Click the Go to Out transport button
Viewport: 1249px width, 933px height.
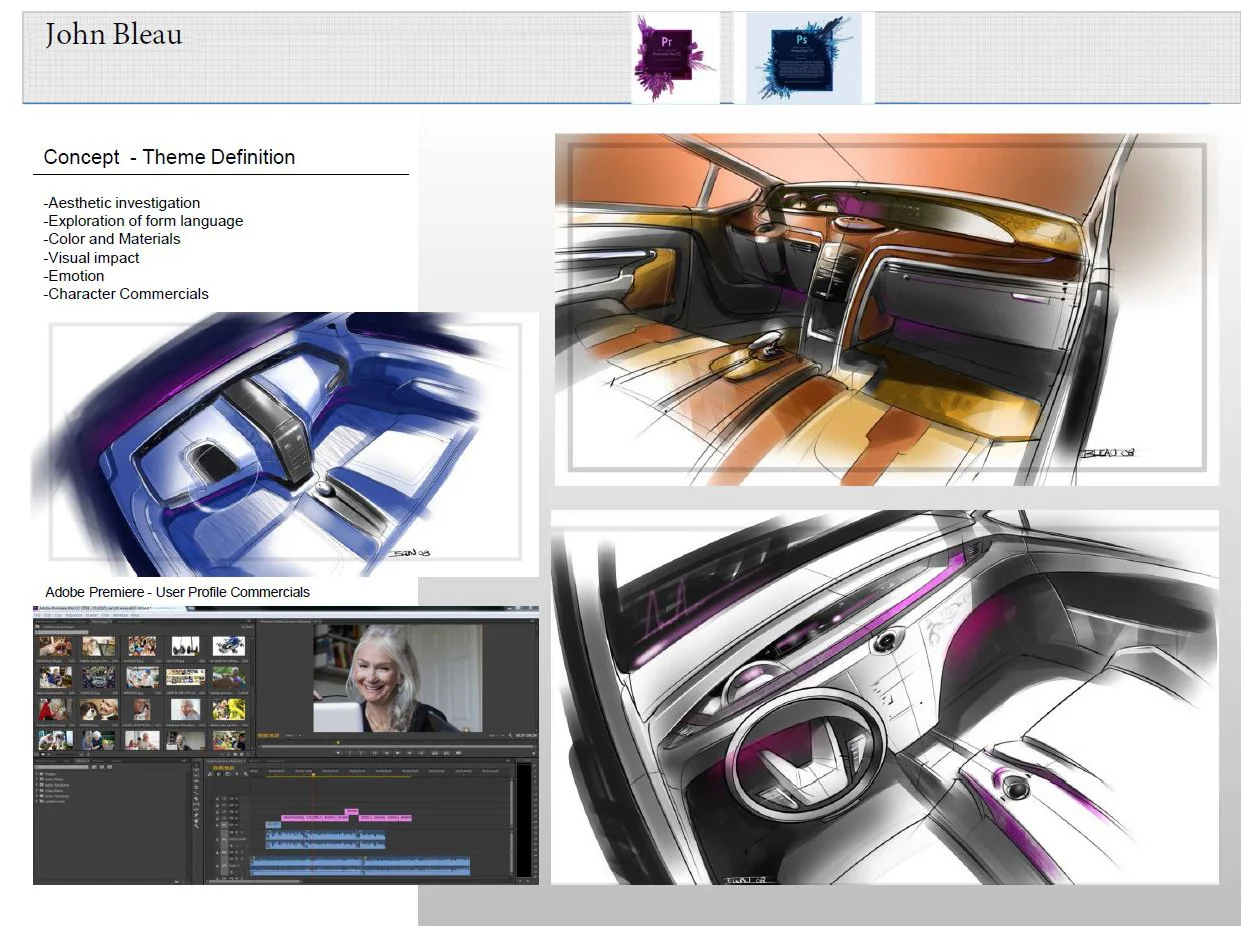point(421,753)
